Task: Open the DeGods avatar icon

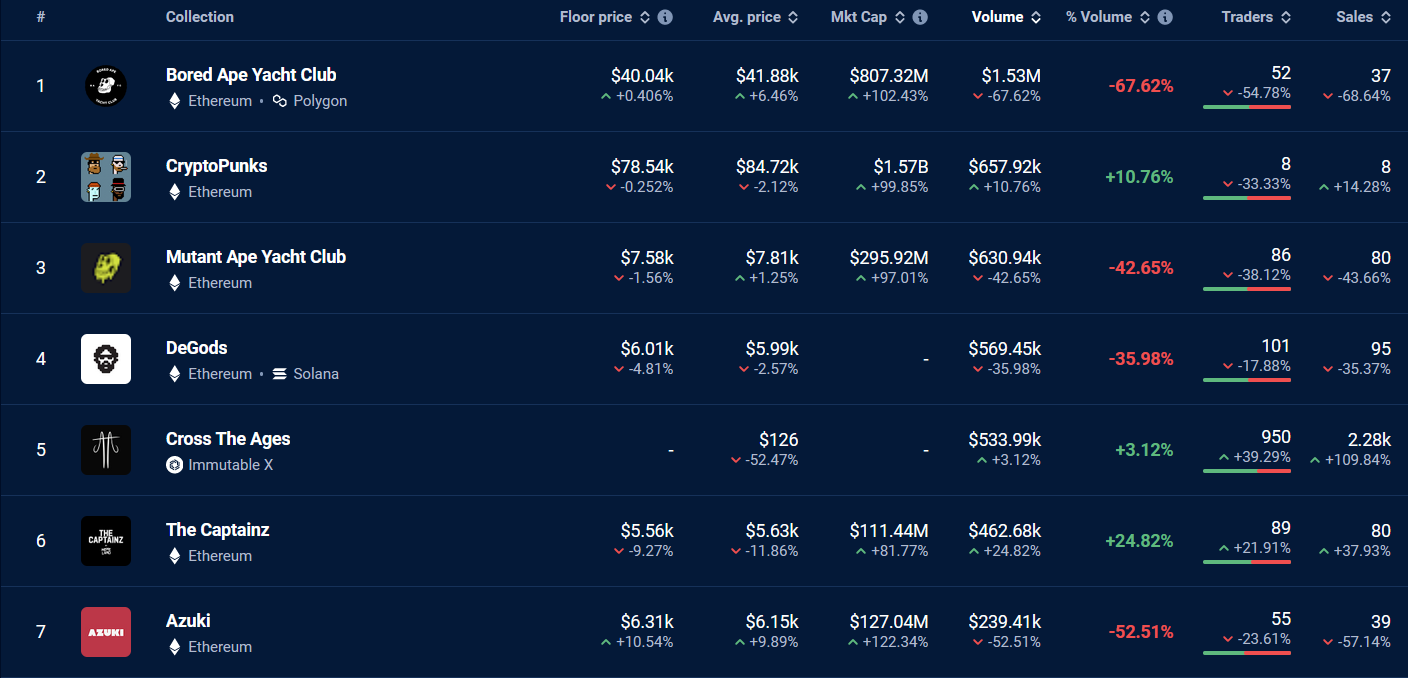Action: click(106, 359)
